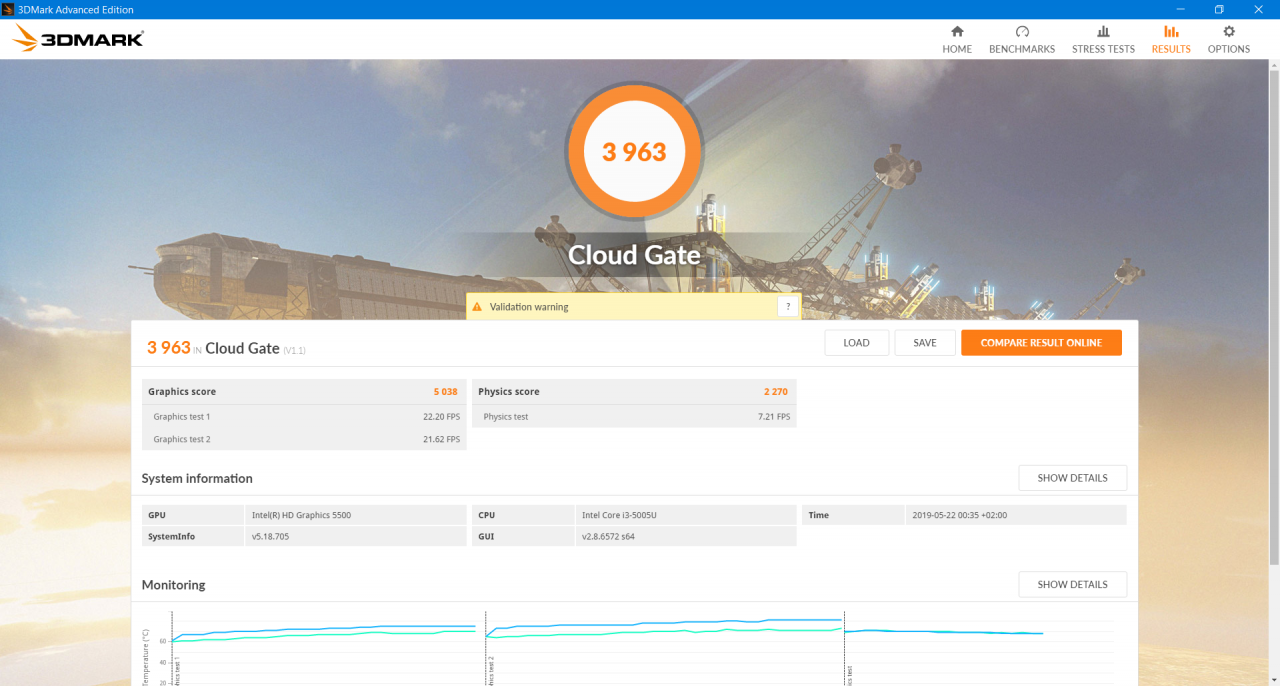The height and width of the screenshot is (686, 1280).
Task: Close the 3DMark window
Action: pos(1260,9)
